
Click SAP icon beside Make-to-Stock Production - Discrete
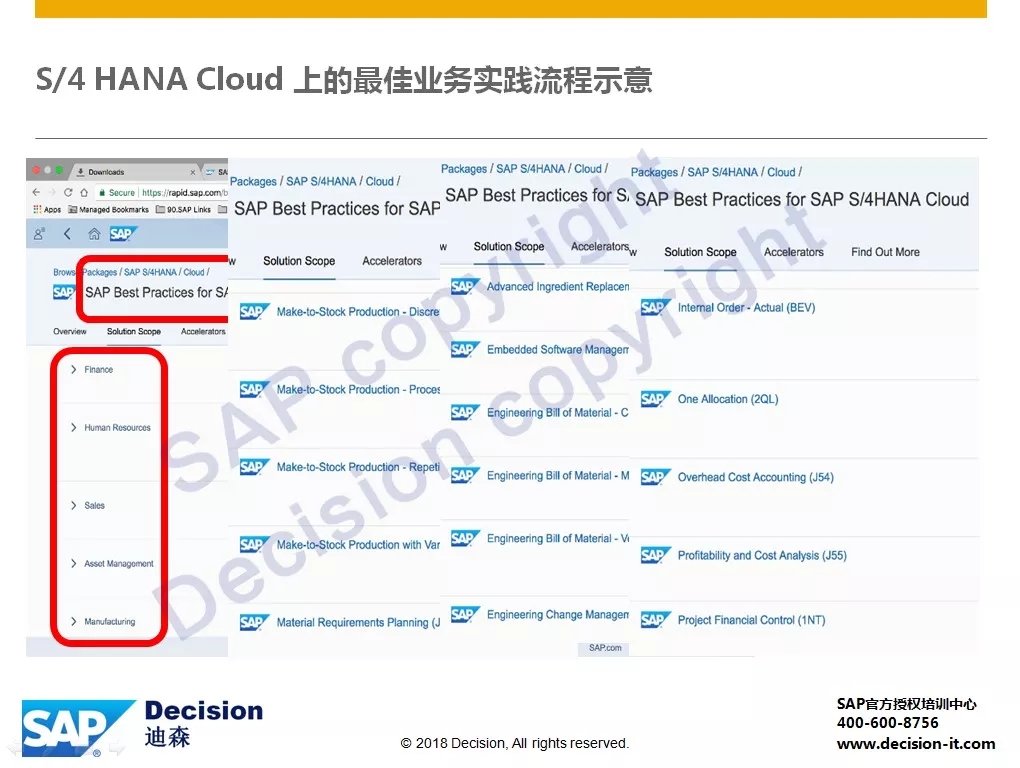pyautogui.click(x=254, y=311)
